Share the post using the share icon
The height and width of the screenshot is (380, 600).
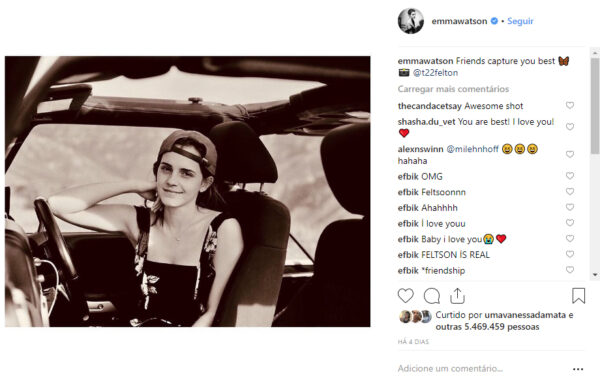457,296
